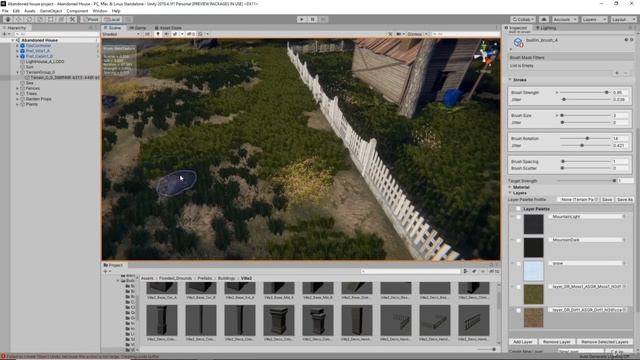Click the Add Layer button

coord(522,342)
